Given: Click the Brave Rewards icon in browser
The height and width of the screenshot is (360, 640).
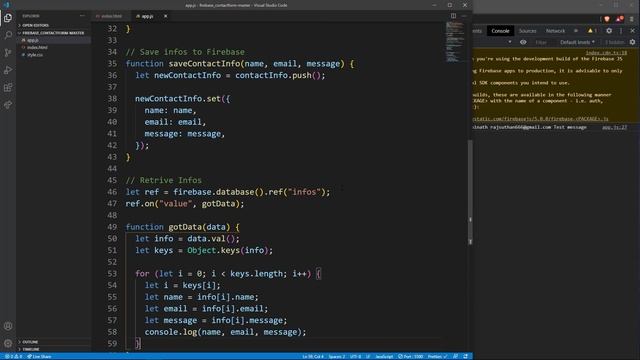Looking at the screenshot, I should click(x=620, y=19).
